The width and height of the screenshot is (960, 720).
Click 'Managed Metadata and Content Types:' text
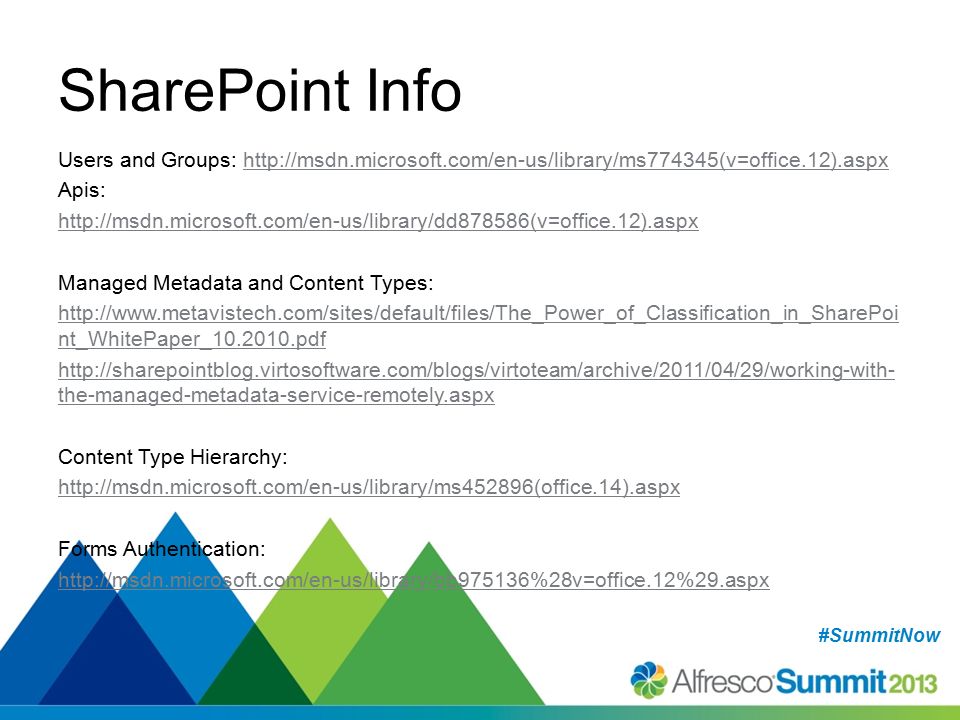point(246,283)
